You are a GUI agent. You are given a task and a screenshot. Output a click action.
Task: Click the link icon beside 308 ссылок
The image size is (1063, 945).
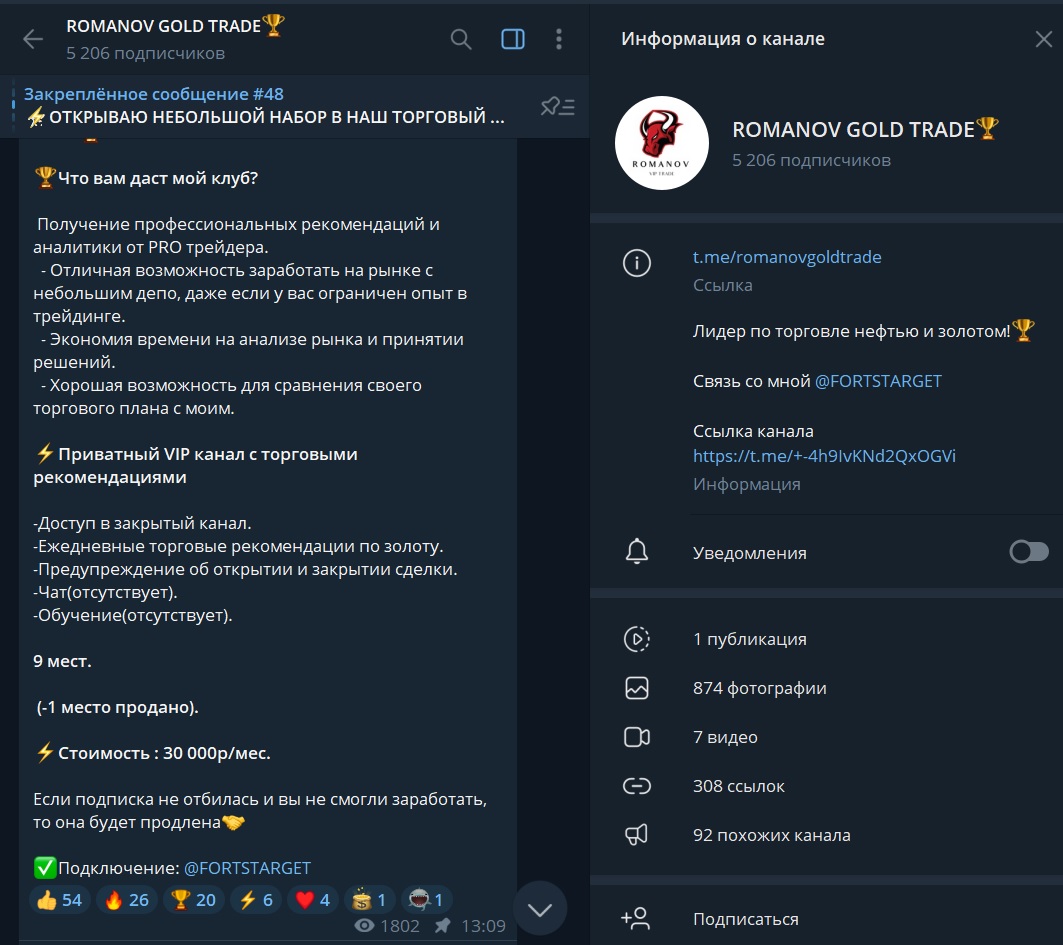click(x=637, y=786)
